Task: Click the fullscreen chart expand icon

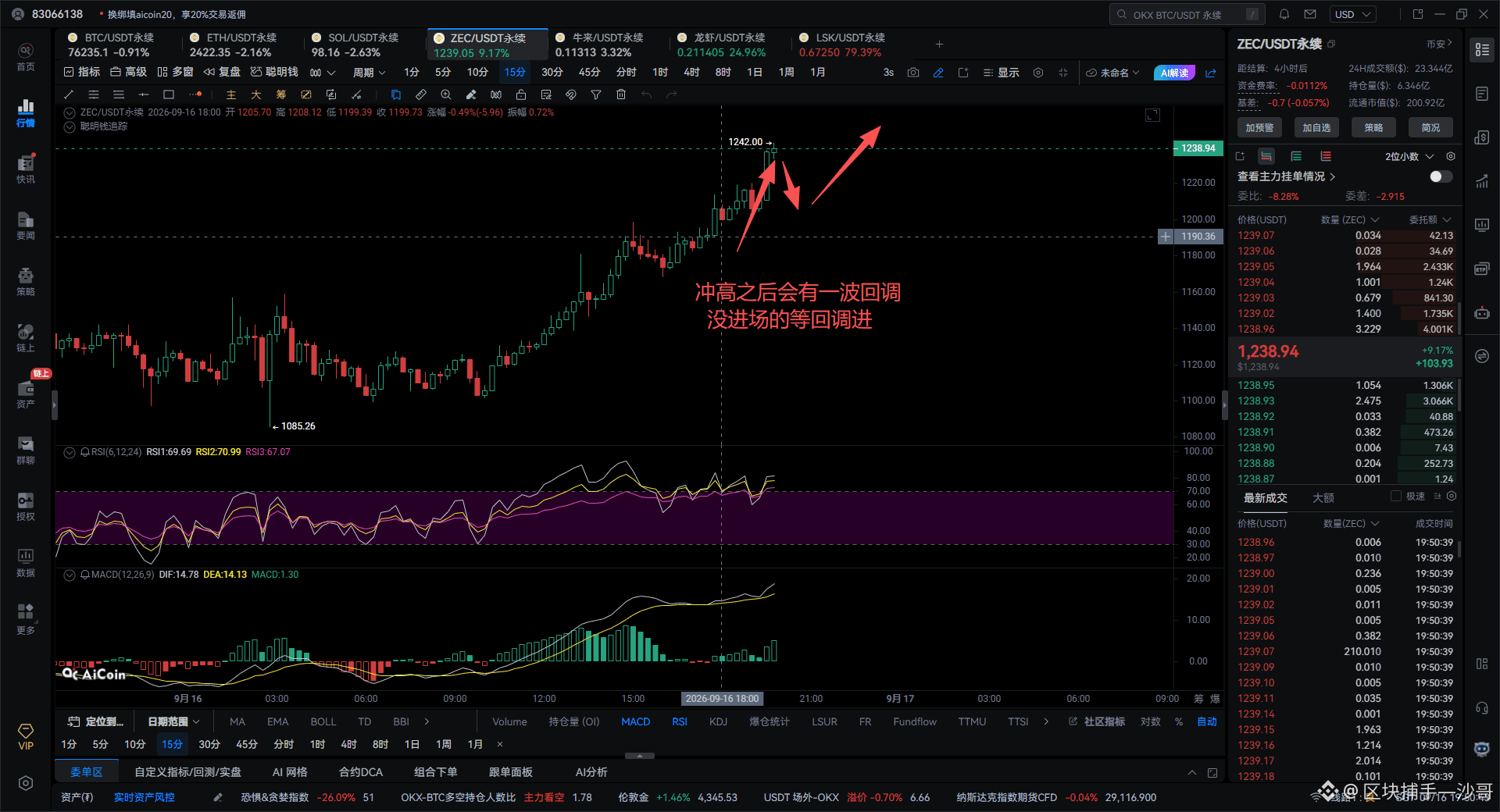Action: click(1152, 115)
